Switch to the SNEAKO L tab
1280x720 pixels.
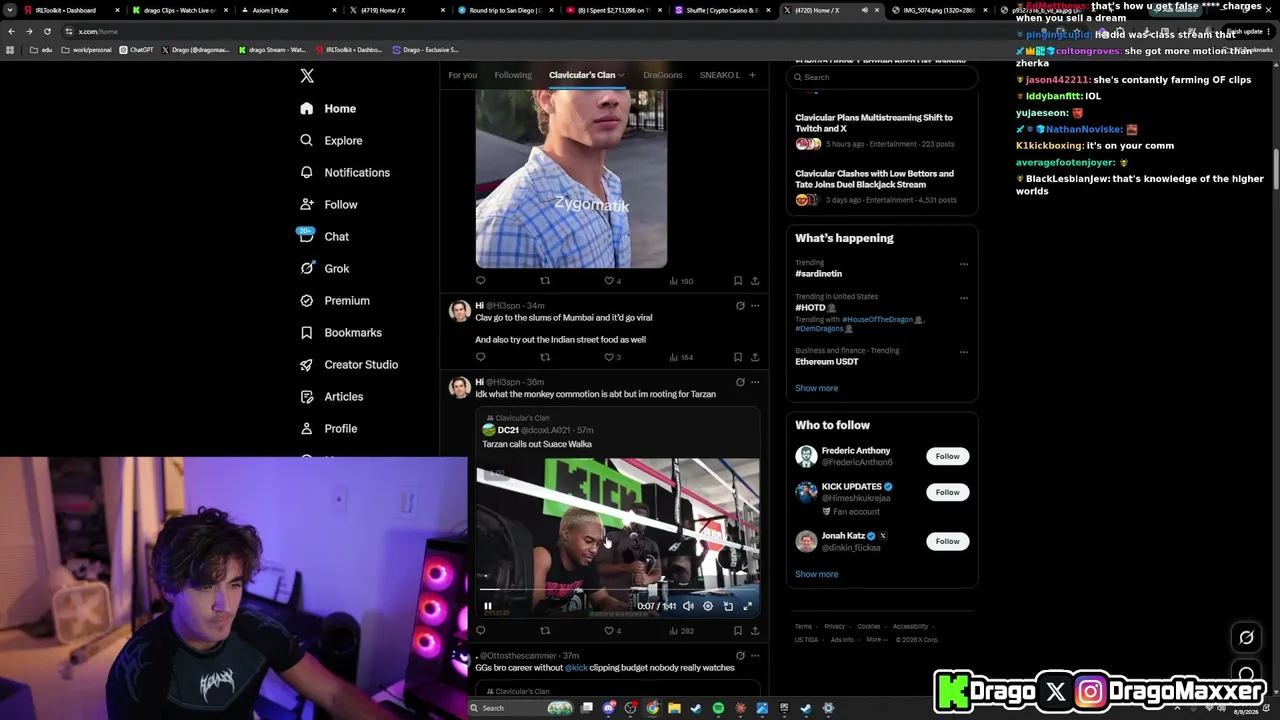720,75
